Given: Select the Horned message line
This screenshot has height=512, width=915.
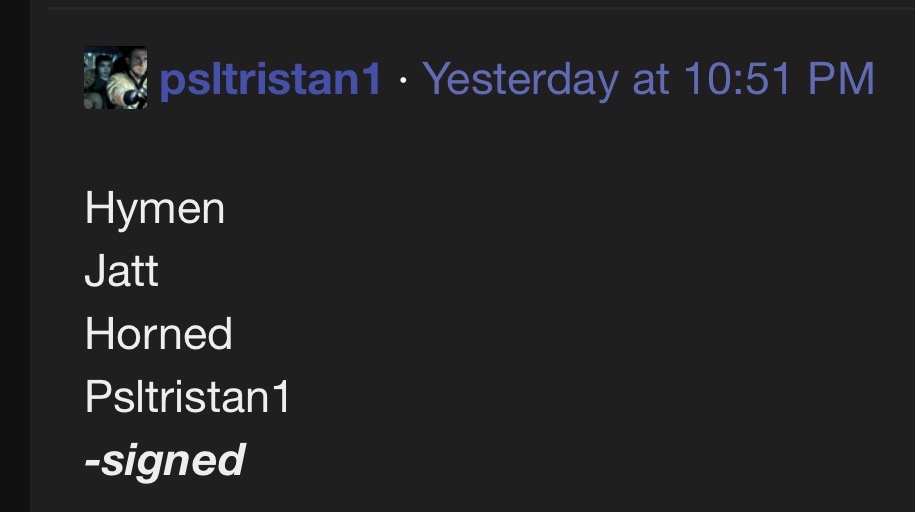Looking at the screenshot, I should click(x=159, y=333).
